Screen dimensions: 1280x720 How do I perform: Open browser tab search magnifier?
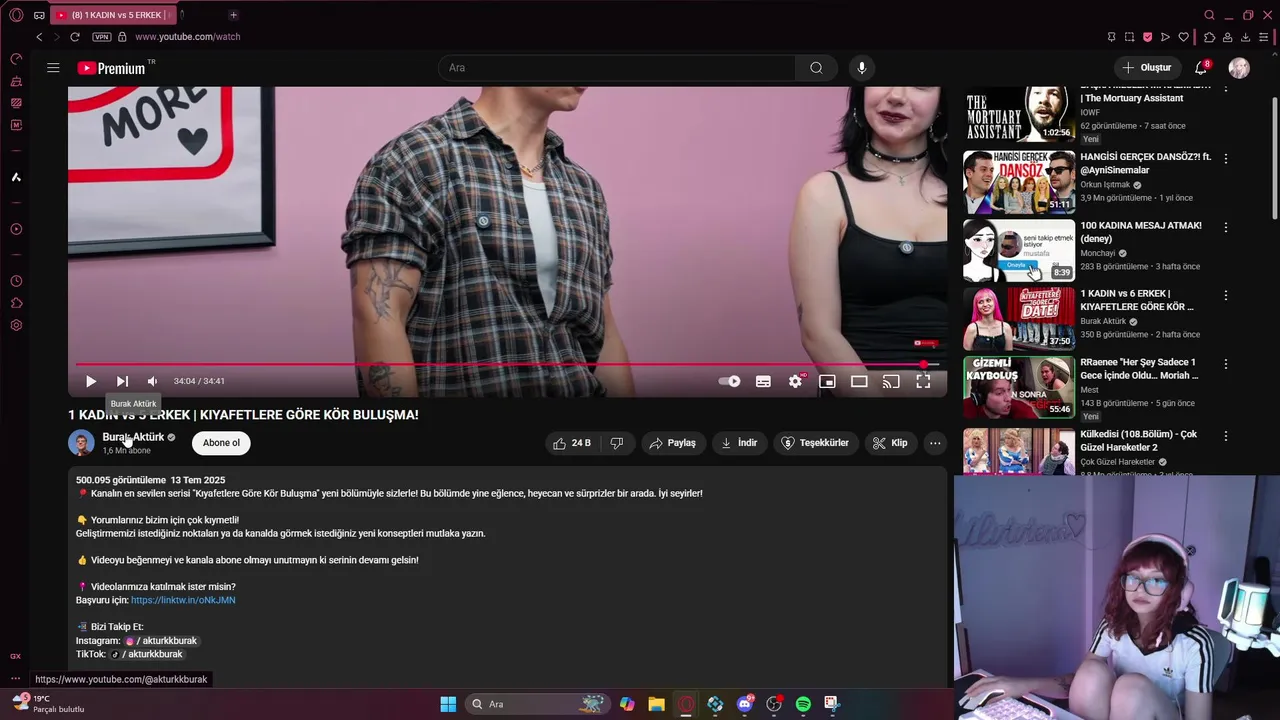click(1209, 15)
